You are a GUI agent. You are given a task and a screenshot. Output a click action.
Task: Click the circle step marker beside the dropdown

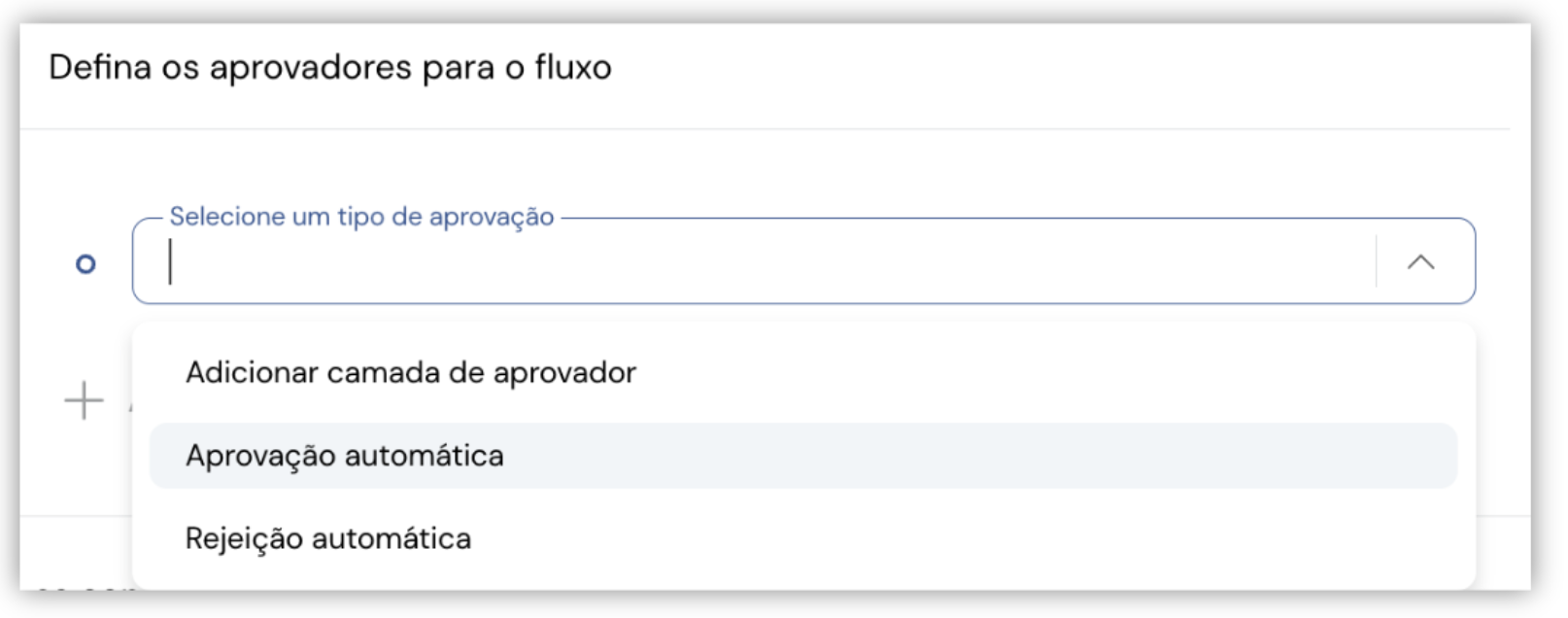[85, 263]
